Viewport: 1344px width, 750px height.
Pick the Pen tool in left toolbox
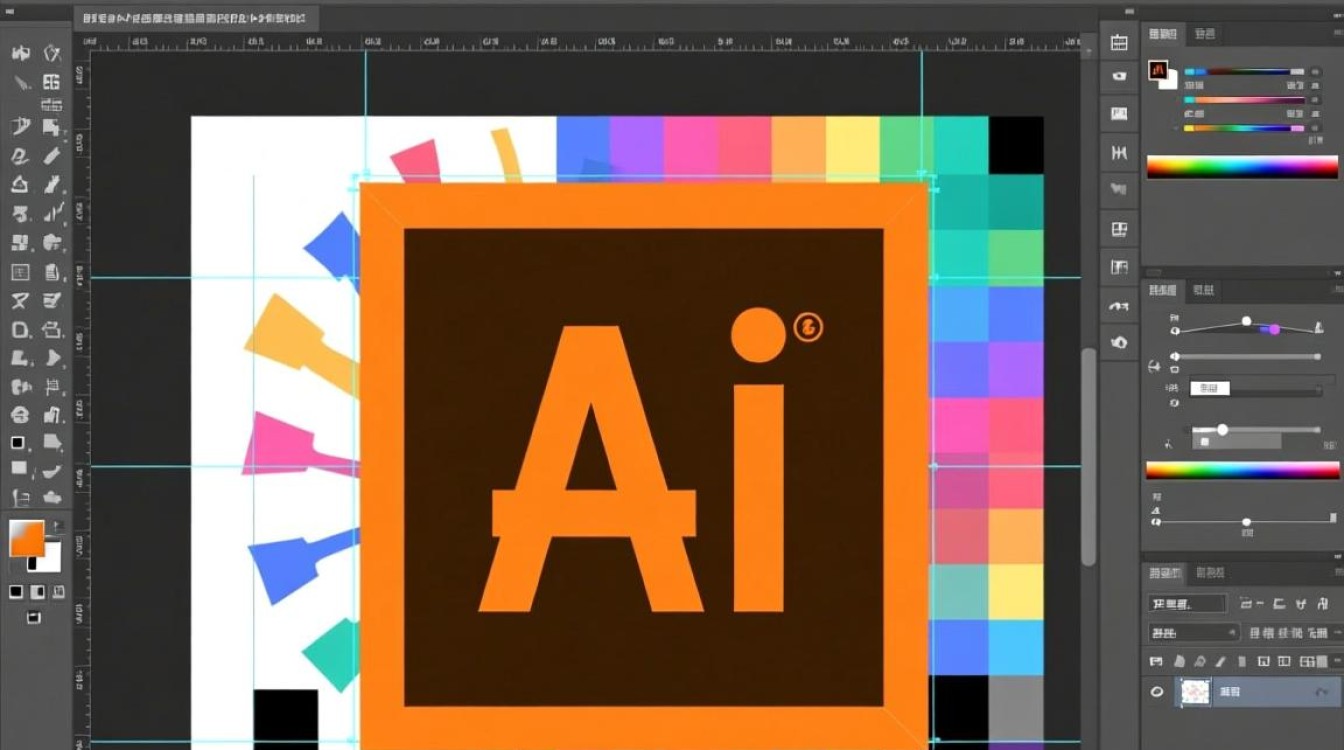(20, 126)
